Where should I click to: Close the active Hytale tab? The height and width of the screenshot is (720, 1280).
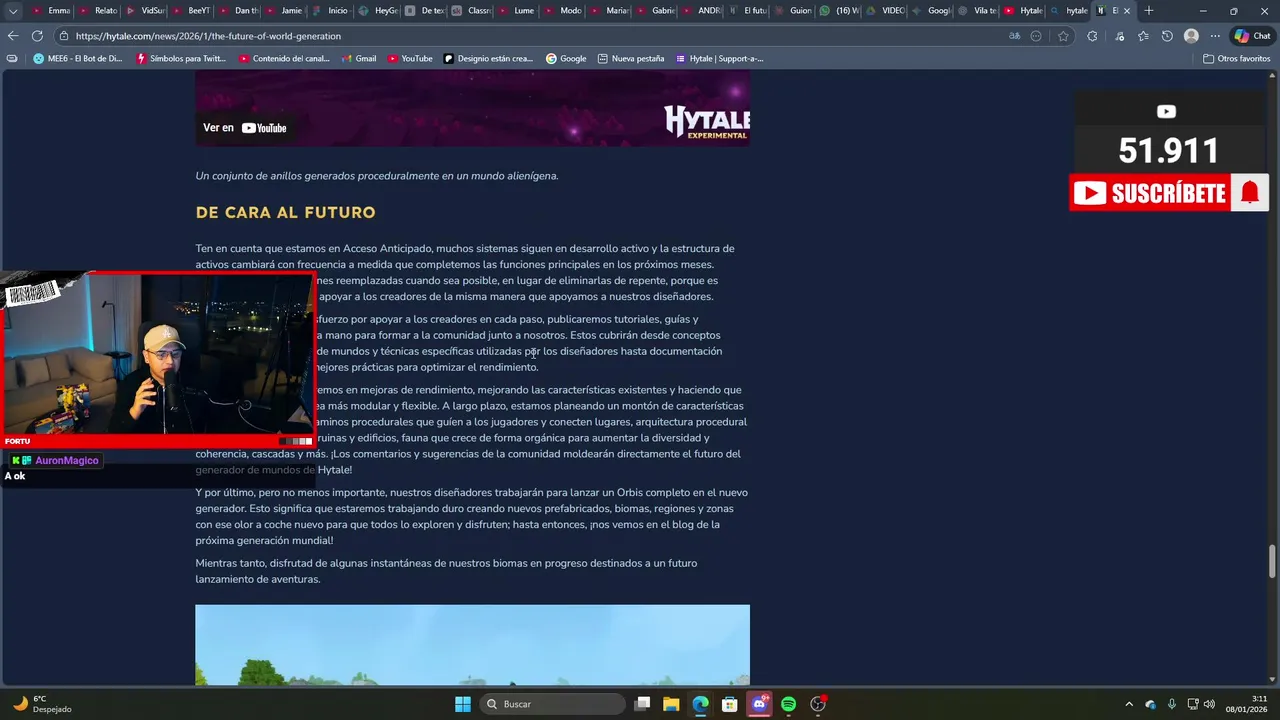(1128, 11)
